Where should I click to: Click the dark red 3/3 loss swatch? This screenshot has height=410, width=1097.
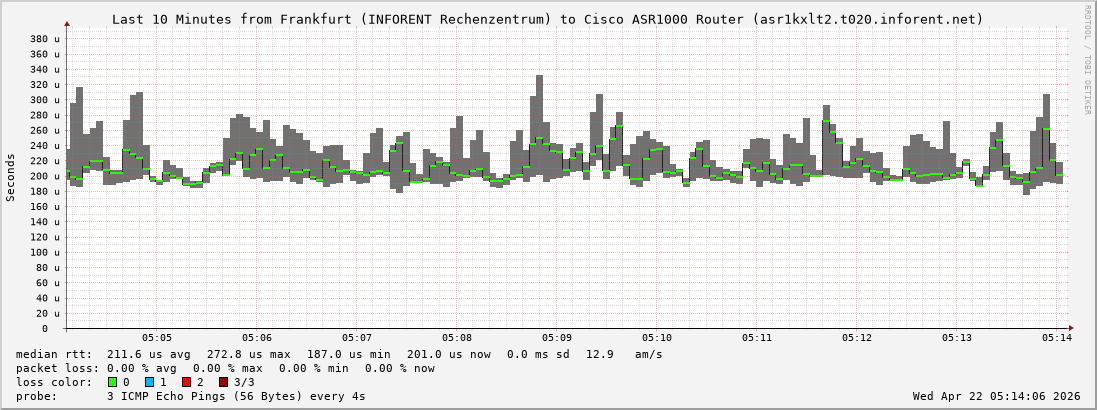(223, 382)
